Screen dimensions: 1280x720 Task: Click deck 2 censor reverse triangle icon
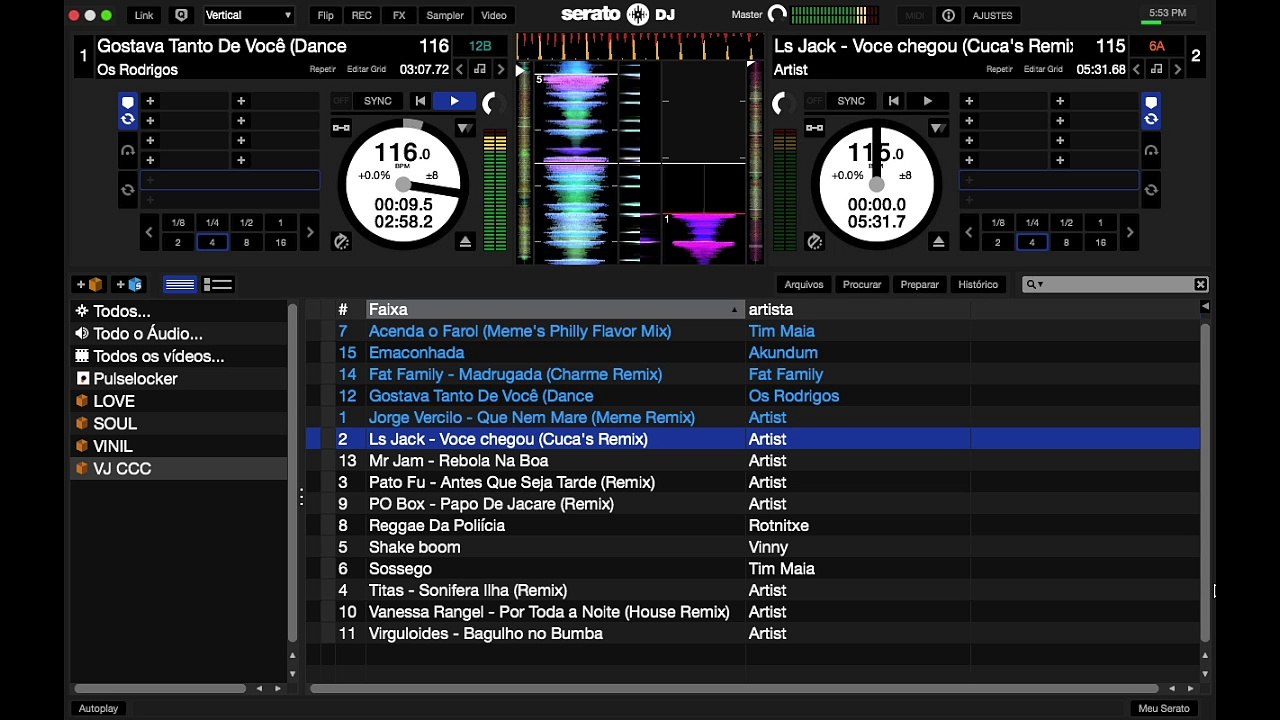coord(938,128)
